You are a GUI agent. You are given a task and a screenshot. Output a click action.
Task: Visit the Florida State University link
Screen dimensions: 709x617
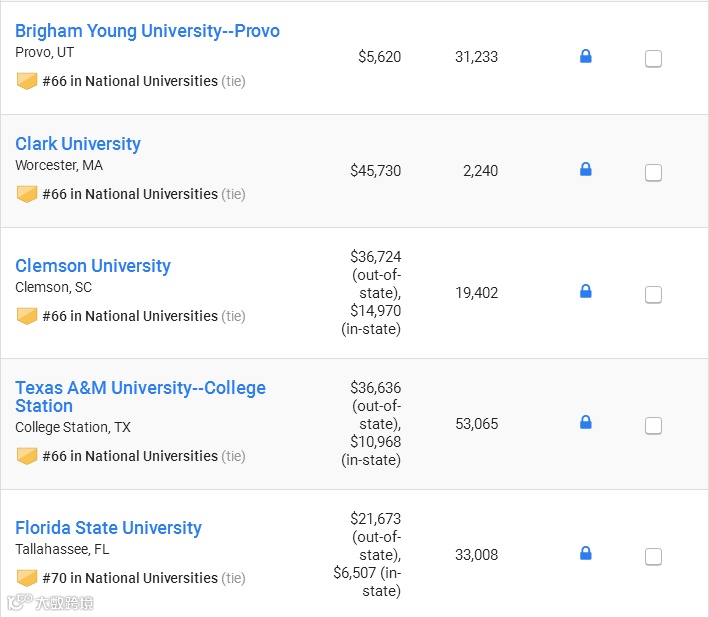(x=108, y=528)
